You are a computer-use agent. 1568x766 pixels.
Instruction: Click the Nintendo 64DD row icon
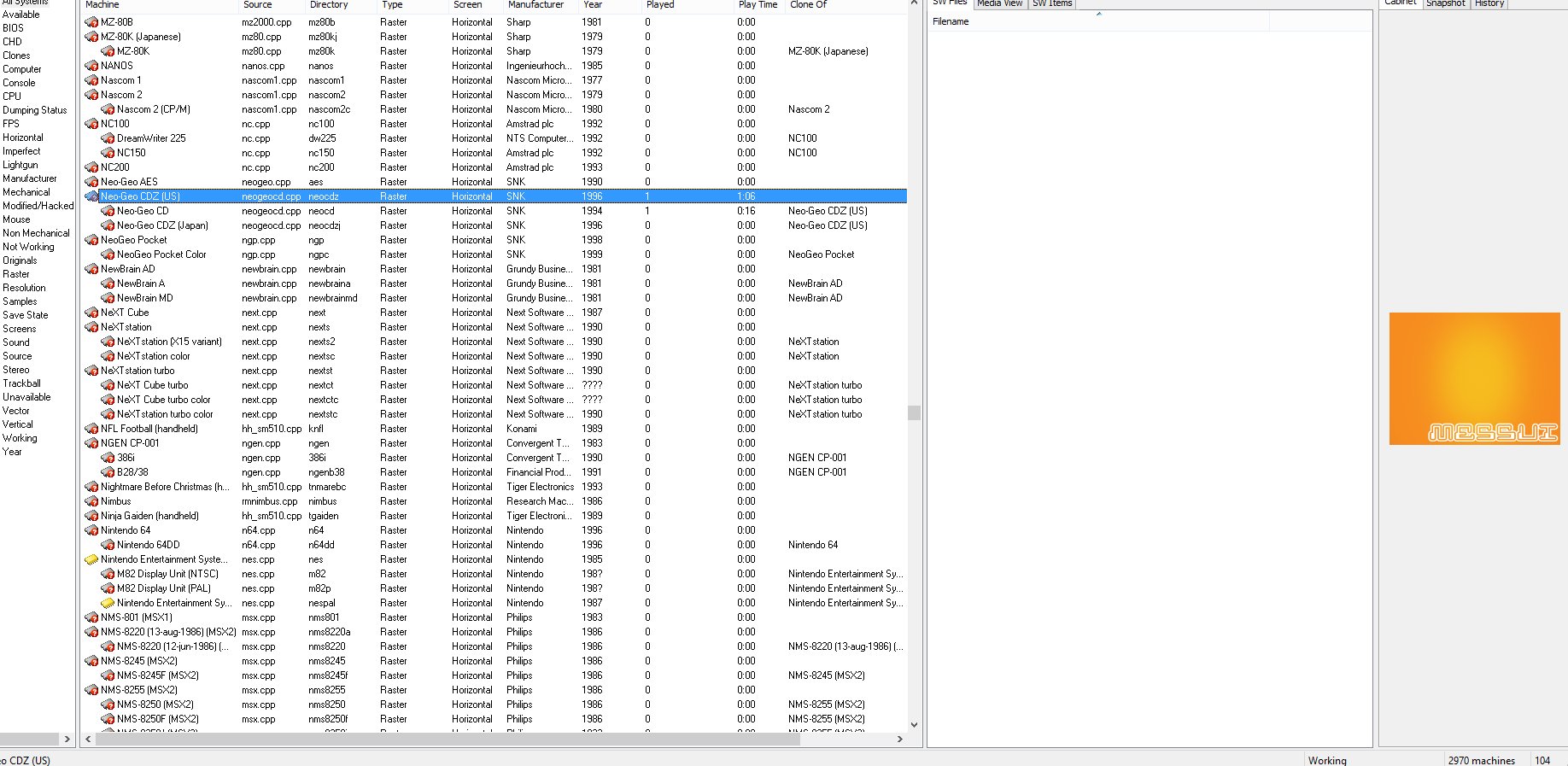click(x=108, y=545)
